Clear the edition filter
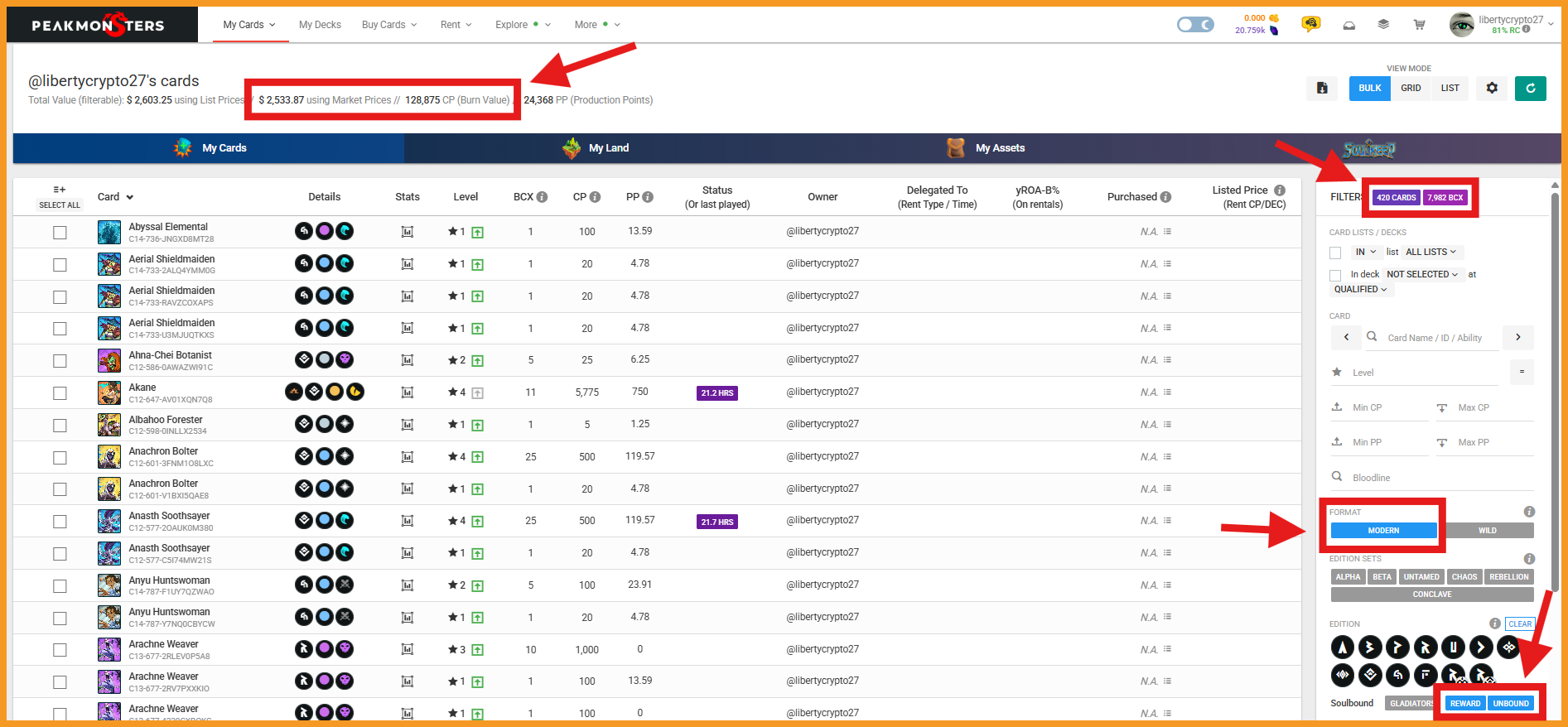The width and height of the screenshot is (1568, 727). pos(1520,624)
